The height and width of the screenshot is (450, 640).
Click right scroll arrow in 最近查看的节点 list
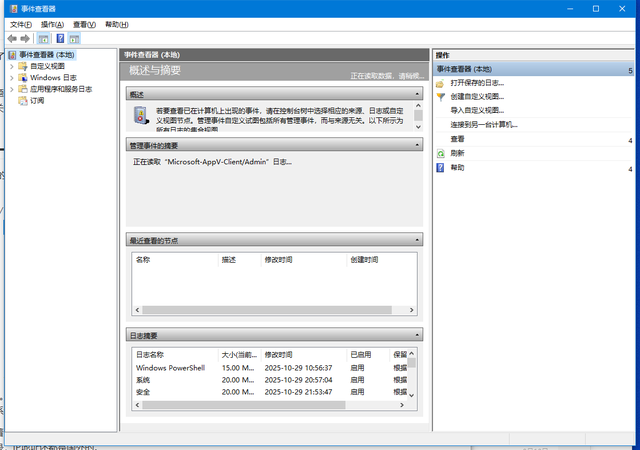(x=411, y=310)
